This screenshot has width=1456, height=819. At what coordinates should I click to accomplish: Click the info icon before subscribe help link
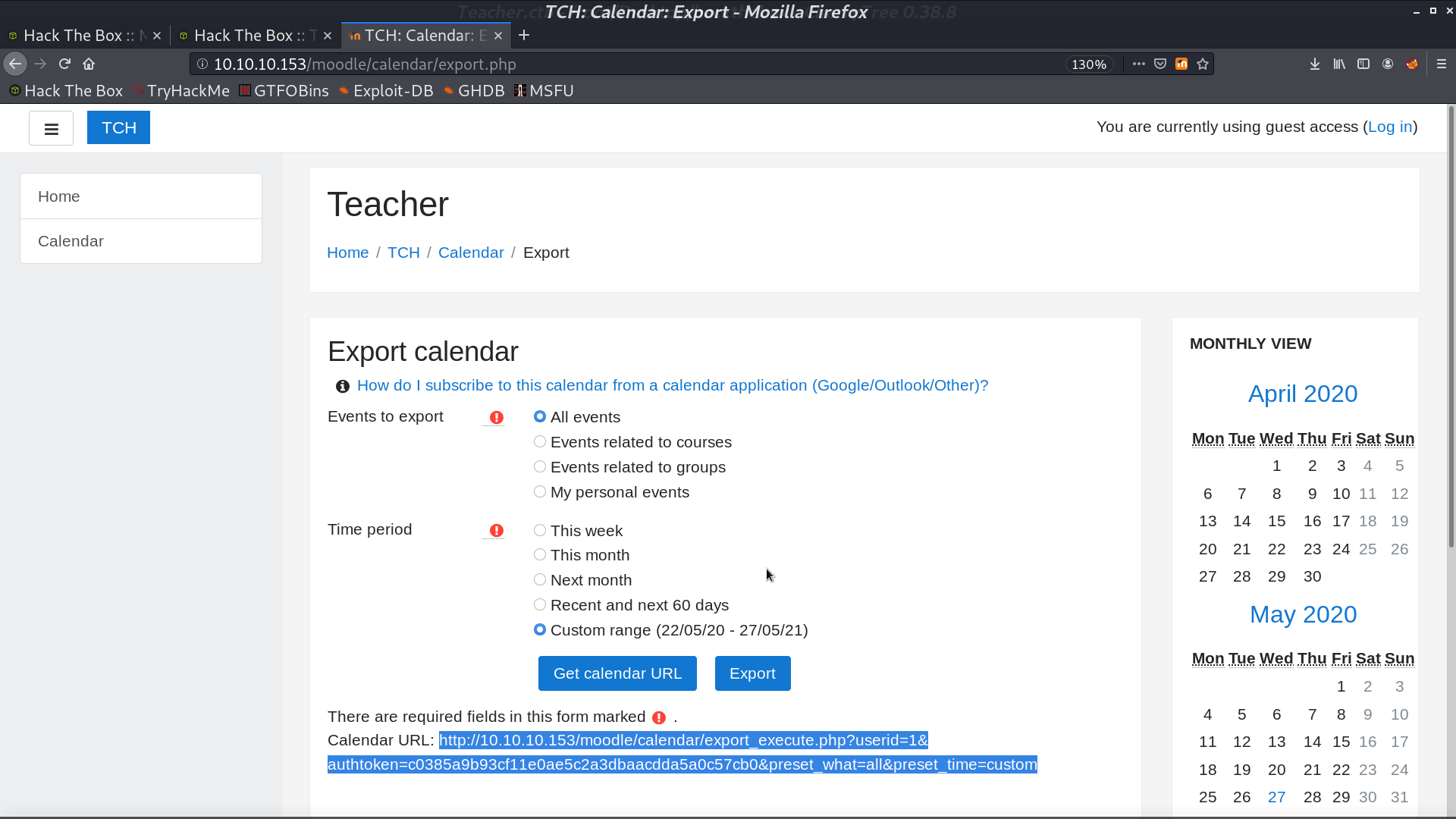[343, 386]
